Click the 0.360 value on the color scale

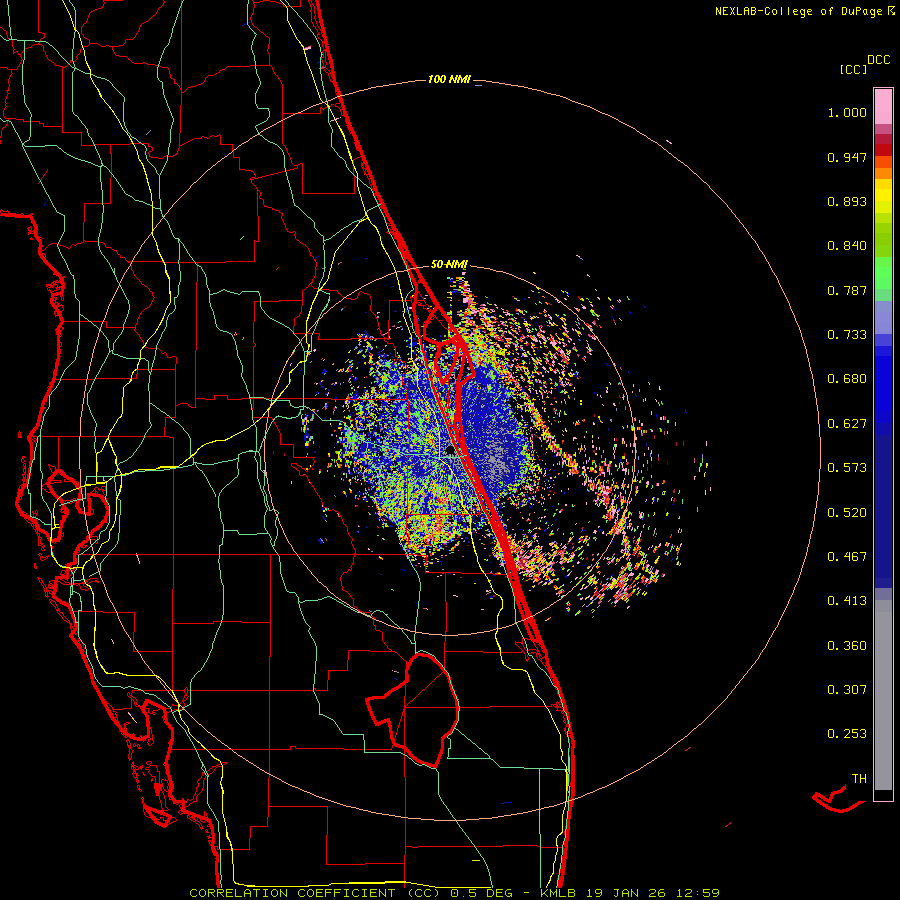[847, 646]
